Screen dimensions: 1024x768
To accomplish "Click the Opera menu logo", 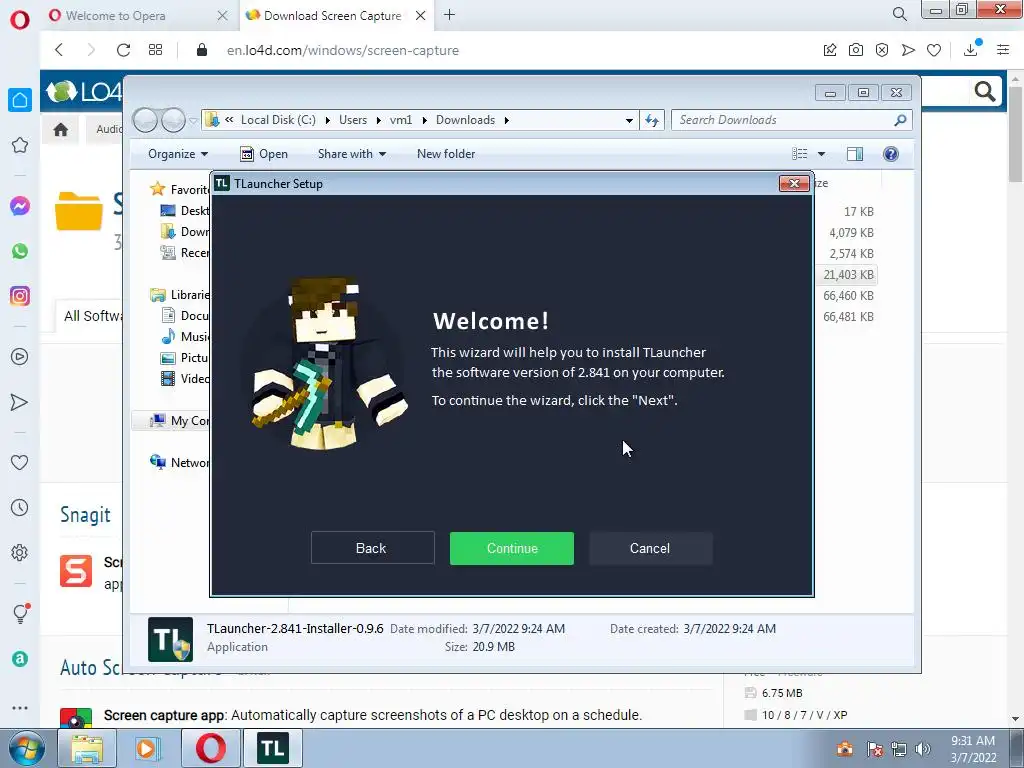I will [x=20, y=19].
